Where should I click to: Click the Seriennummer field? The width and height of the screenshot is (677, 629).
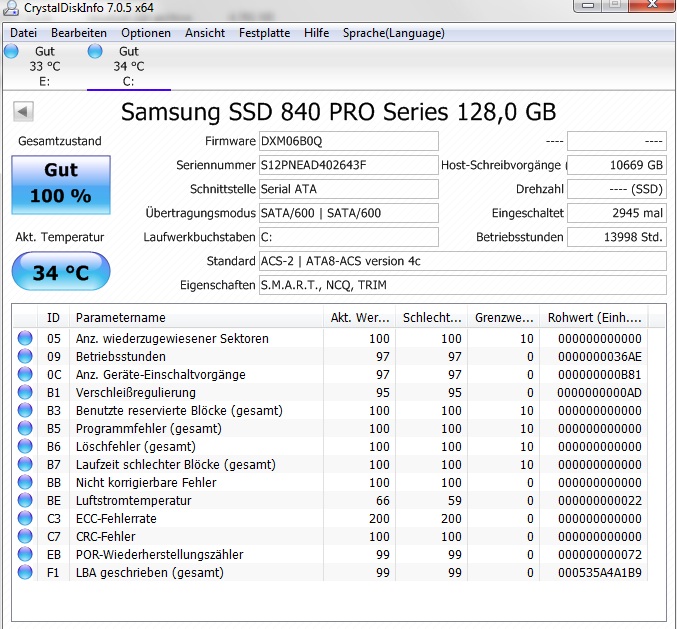tap(349, 165)
